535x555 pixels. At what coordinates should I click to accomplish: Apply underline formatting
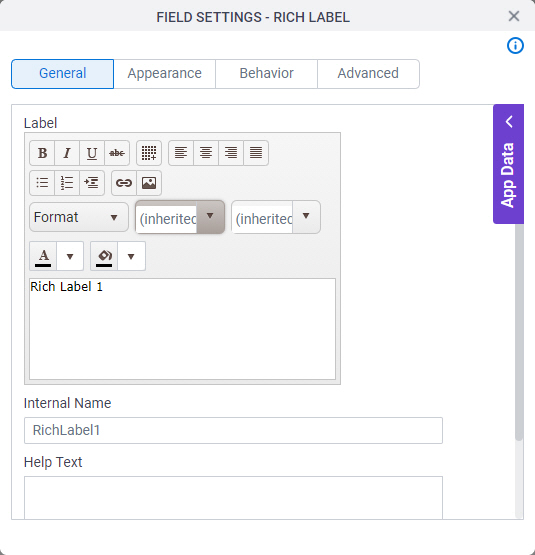coord(92,153)
